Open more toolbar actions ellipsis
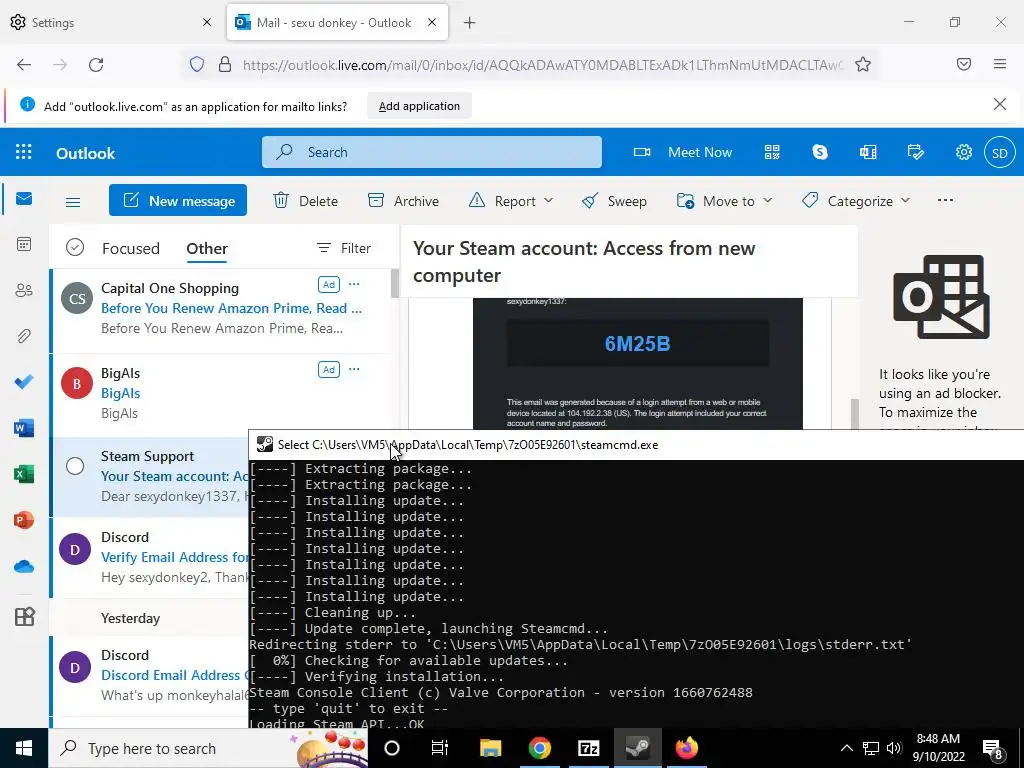This screenshot has height=768, width=1024. 945,200
